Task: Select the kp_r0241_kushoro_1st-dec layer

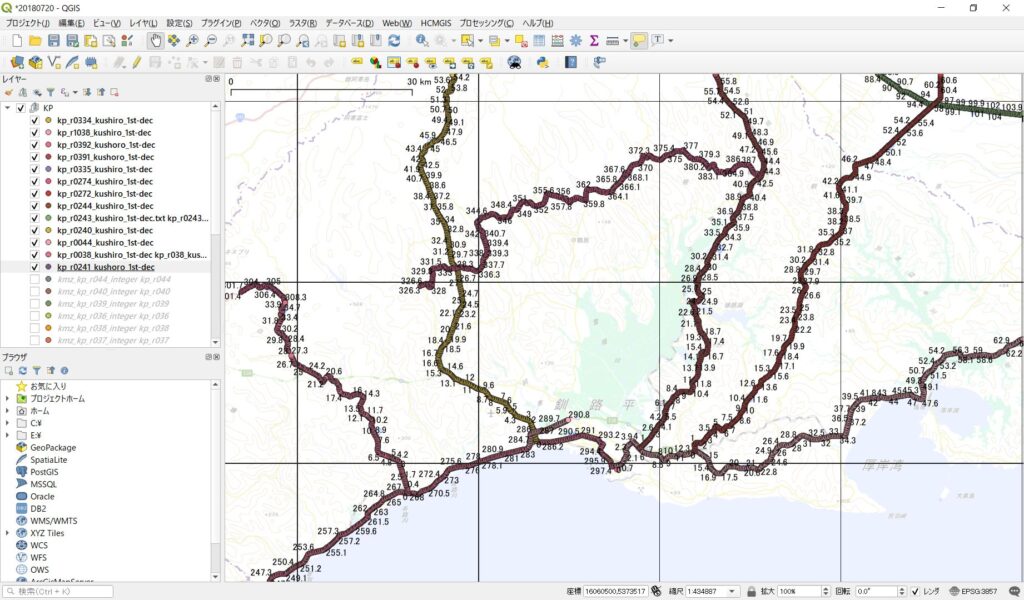Action: [105, 267]
